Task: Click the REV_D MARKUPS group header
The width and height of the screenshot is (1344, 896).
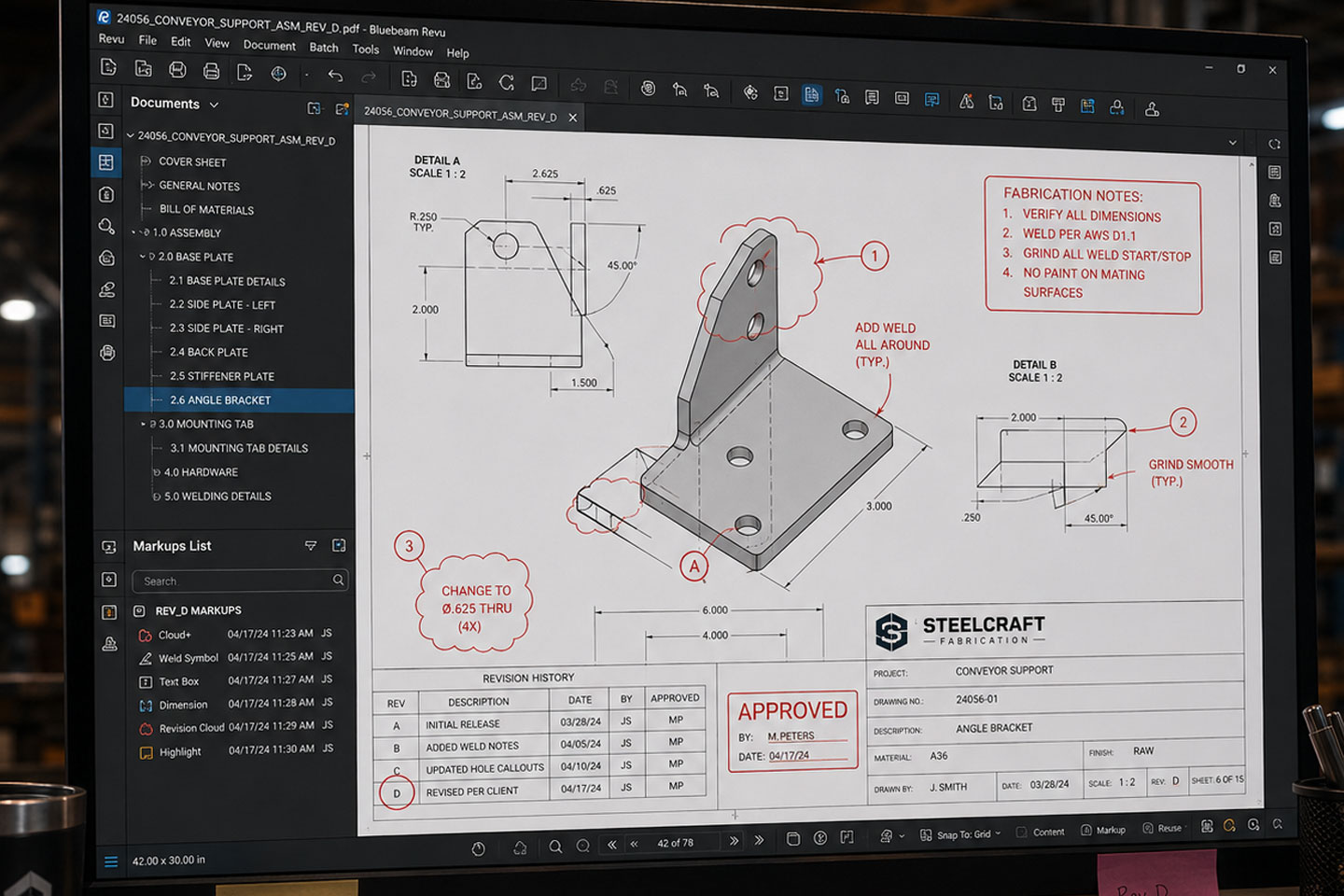Action: [198, 610]
